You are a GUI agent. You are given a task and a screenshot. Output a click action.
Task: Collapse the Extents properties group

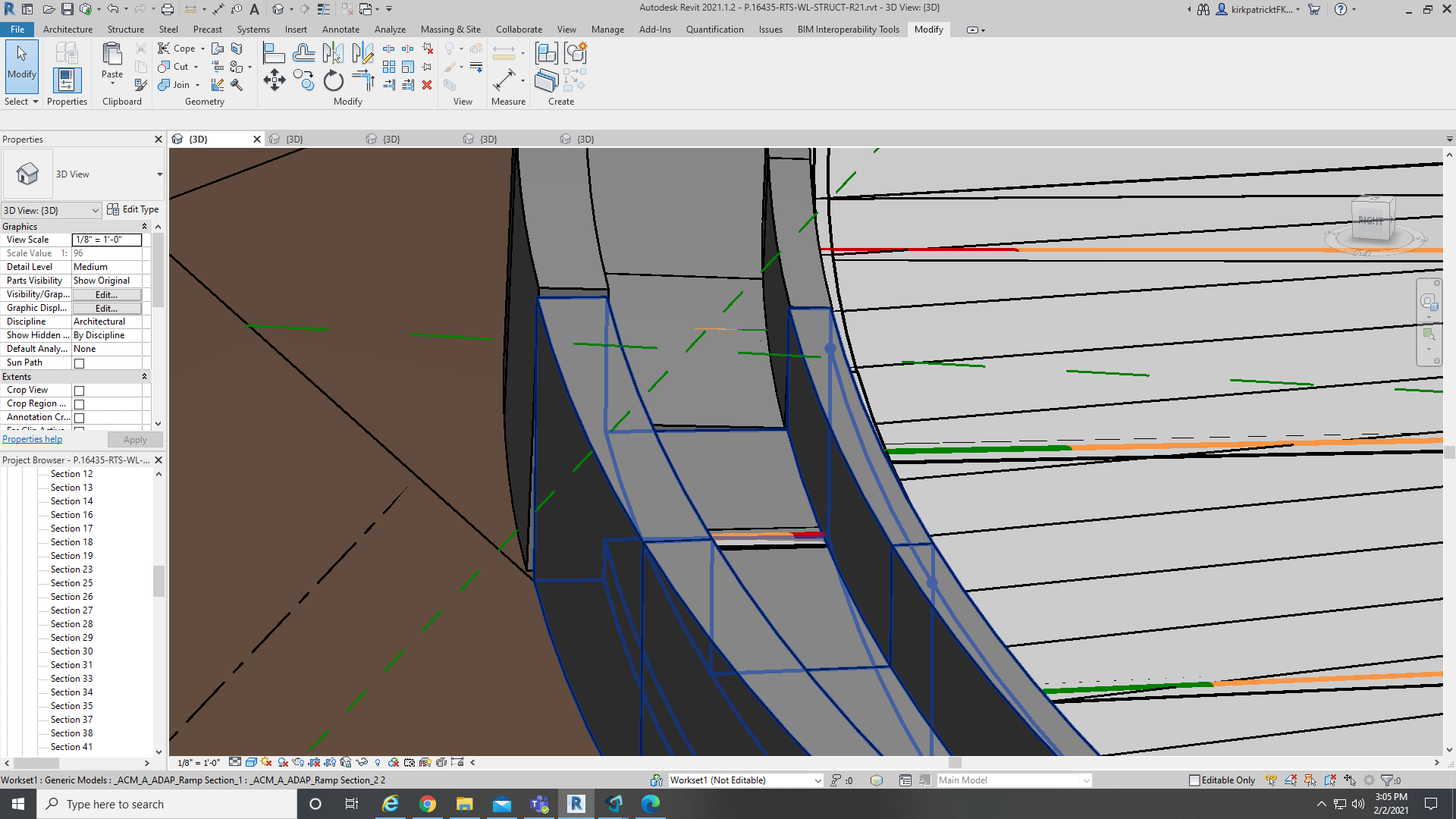point(144,377)
